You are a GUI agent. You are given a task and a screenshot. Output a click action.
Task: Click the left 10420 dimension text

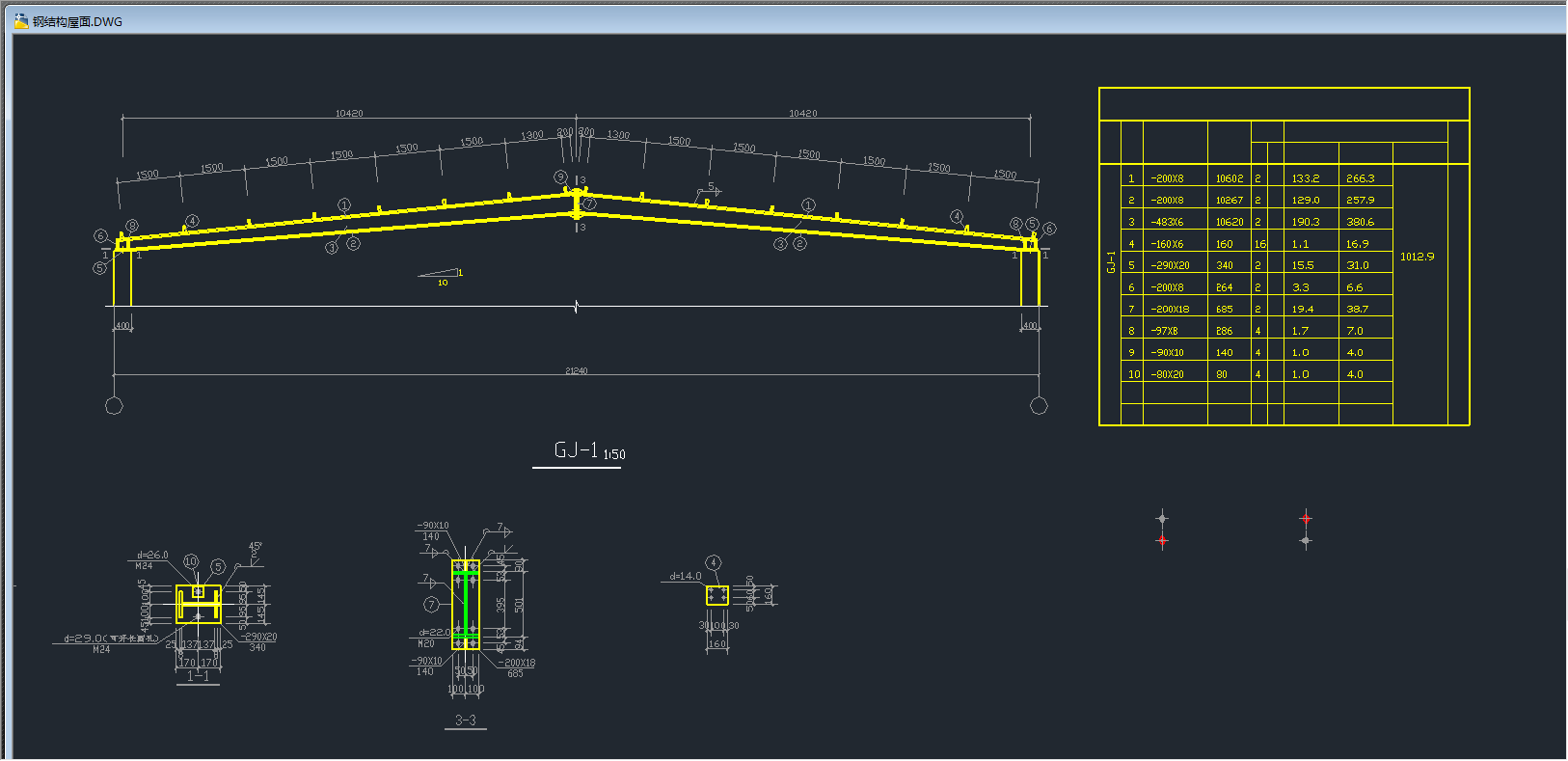pyautogui.click(x=349, y=114)
